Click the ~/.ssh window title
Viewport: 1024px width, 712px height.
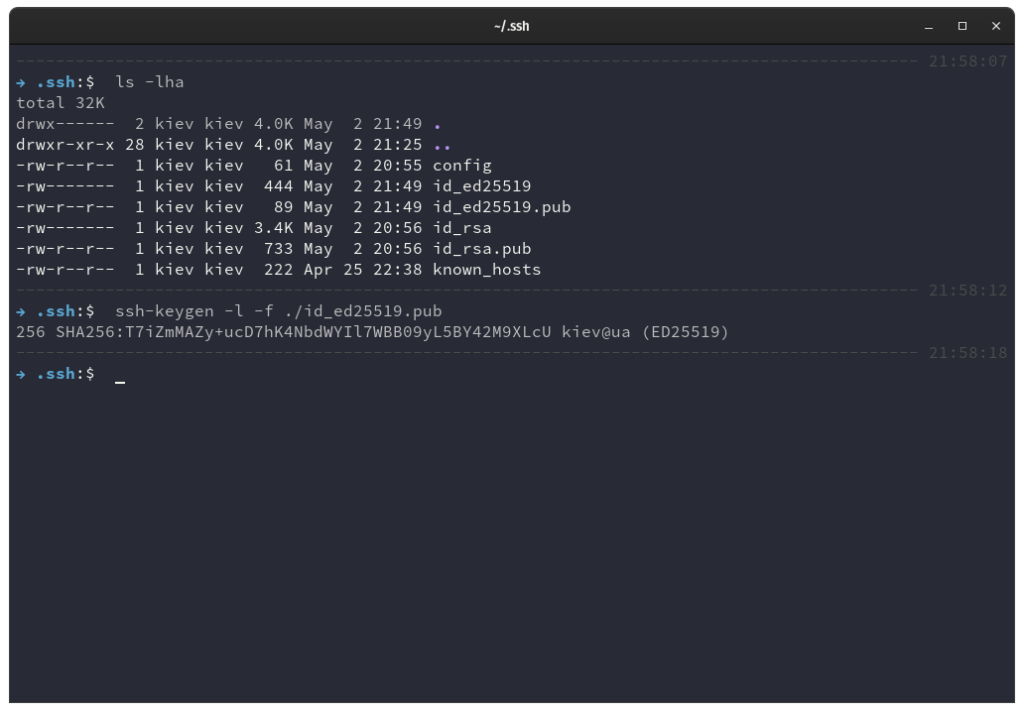pyautogui.click(x=512, y=26)
